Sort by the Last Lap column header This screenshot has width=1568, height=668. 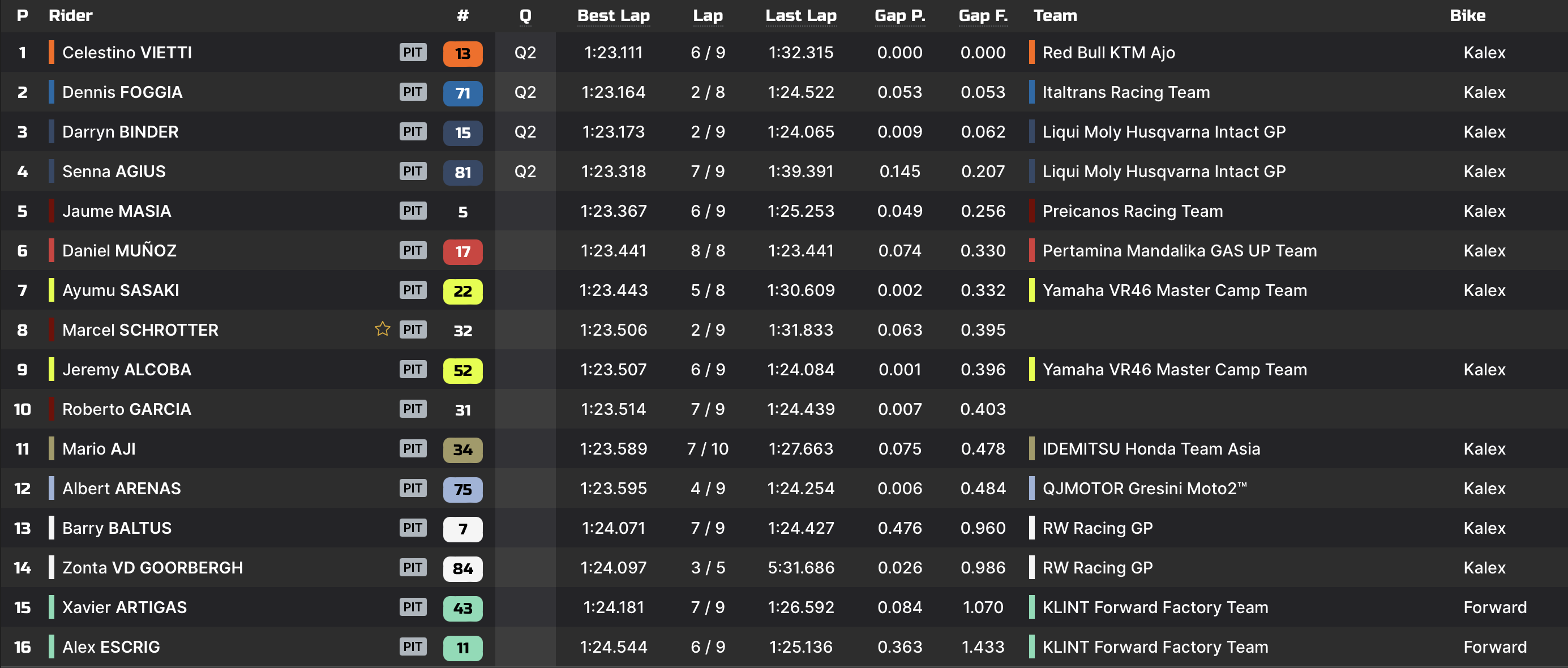click(800, 16)
